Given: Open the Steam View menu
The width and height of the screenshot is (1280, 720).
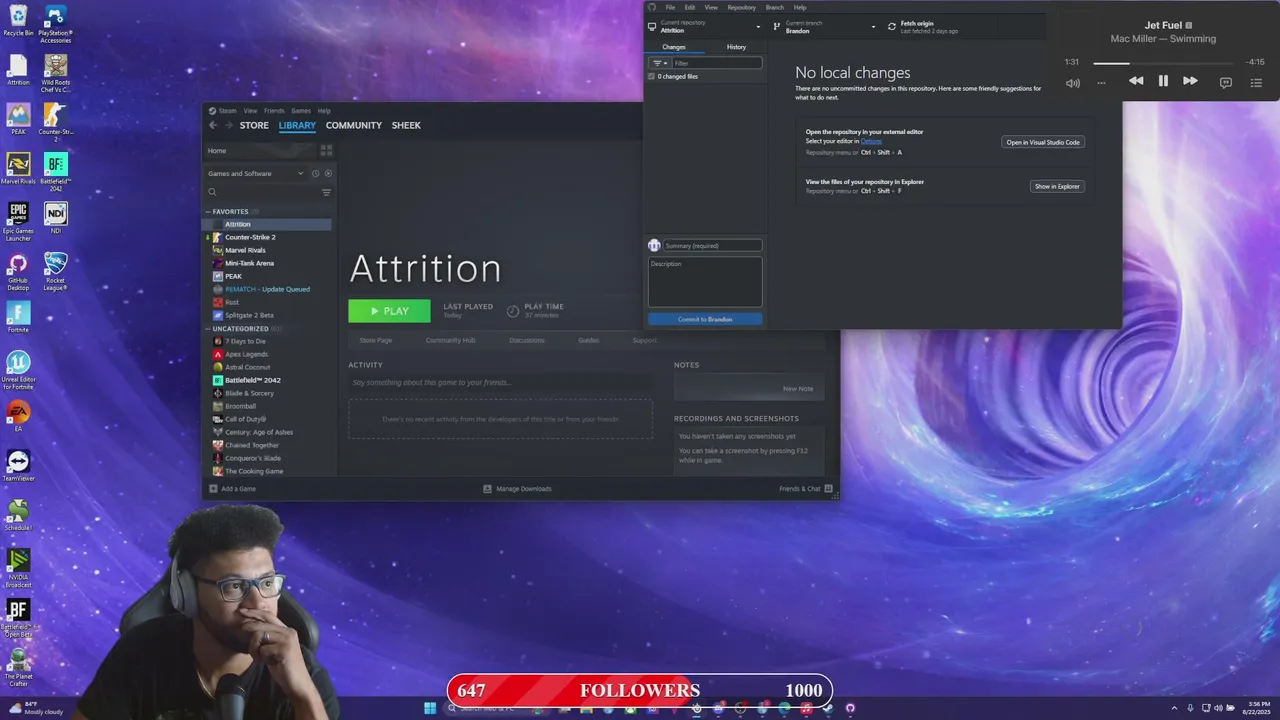Looking at the screenshot, I should coord(250,111).
